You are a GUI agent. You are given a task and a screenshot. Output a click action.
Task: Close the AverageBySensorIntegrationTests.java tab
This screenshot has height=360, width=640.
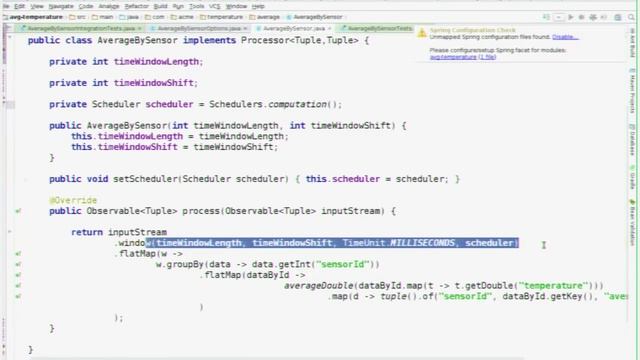[139, 28]
